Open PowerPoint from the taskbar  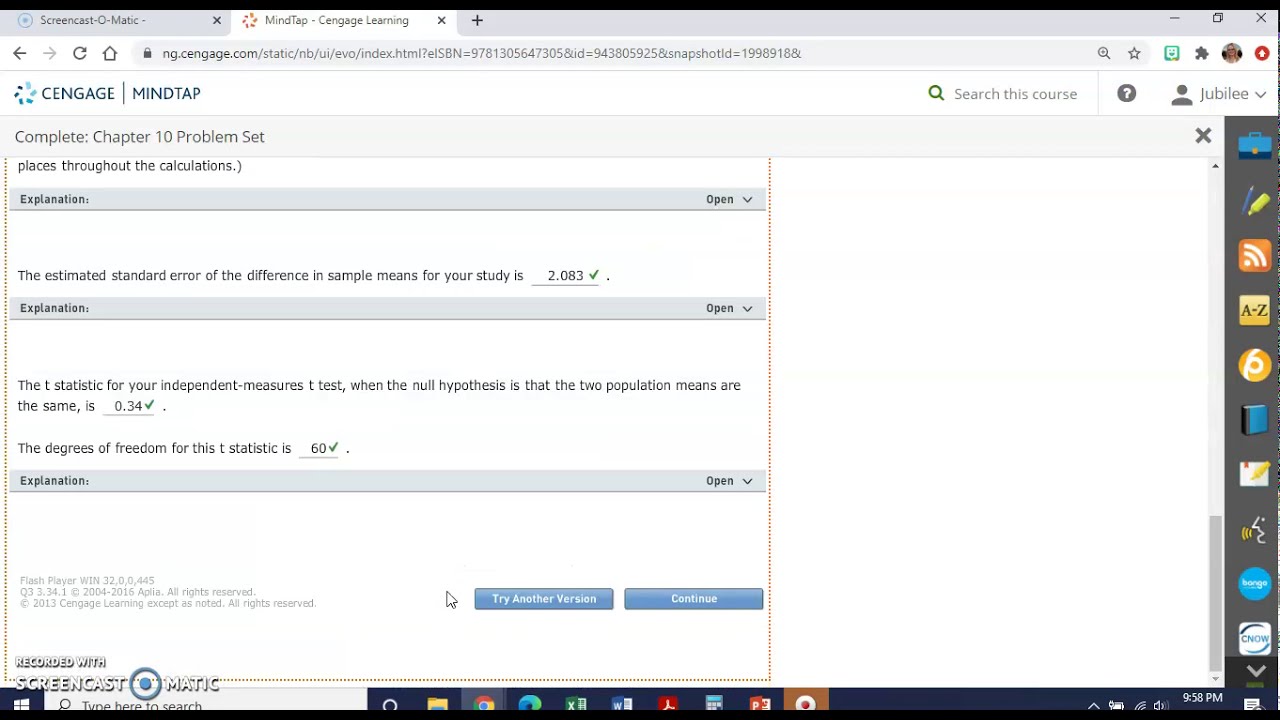[x=760, y=705]
